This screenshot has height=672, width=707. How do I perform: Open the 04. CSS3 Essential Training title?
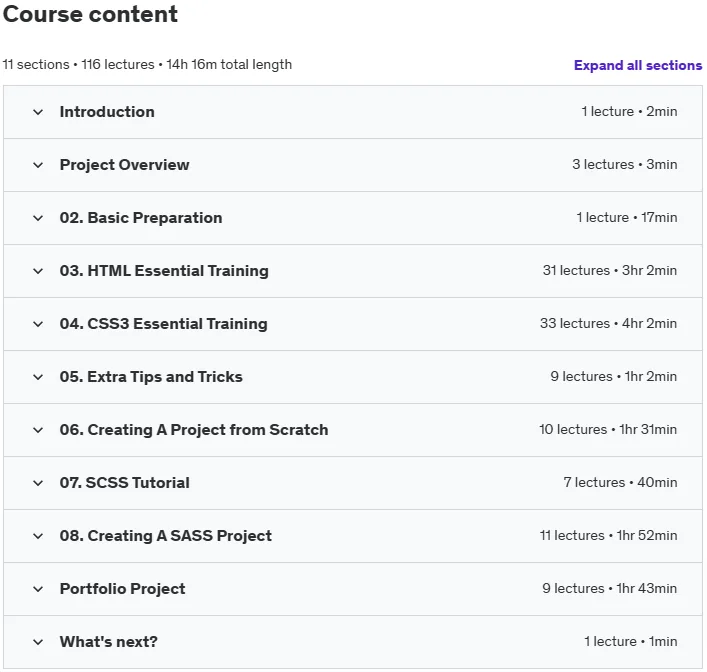(164, 324)
